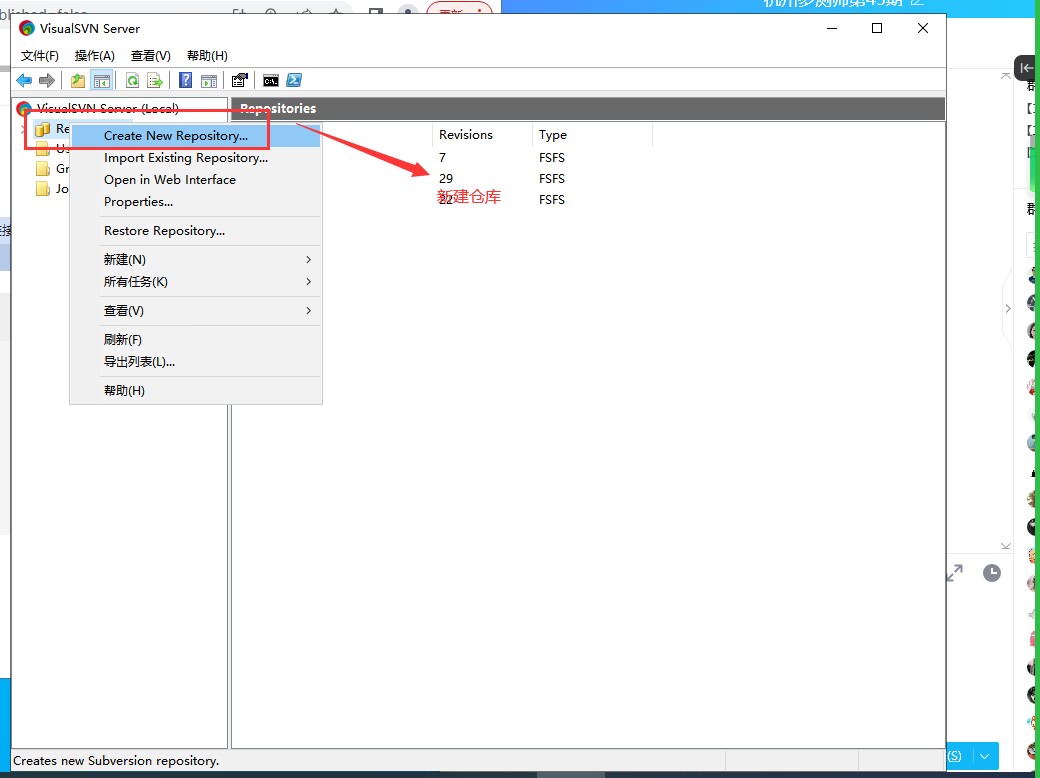Click the blue Help question mark icon
The width and height of the screenshot is (1040, 778).
coord(186,80)
